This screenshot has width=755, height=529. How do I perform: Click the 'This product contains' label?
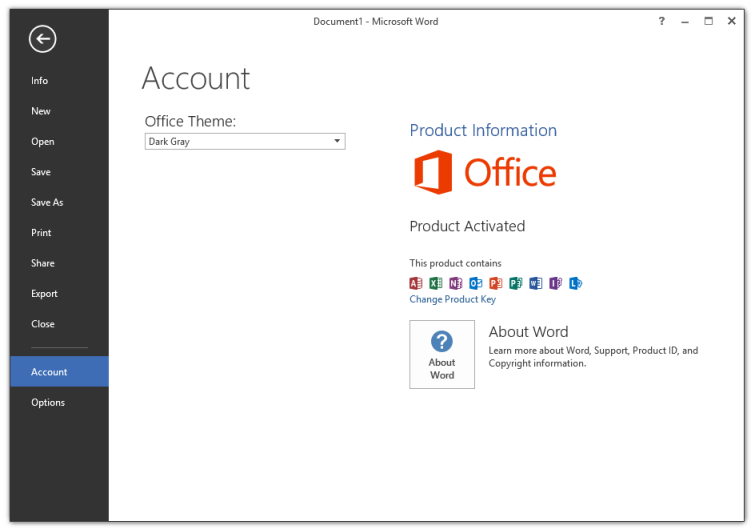(x=456, y=263)
